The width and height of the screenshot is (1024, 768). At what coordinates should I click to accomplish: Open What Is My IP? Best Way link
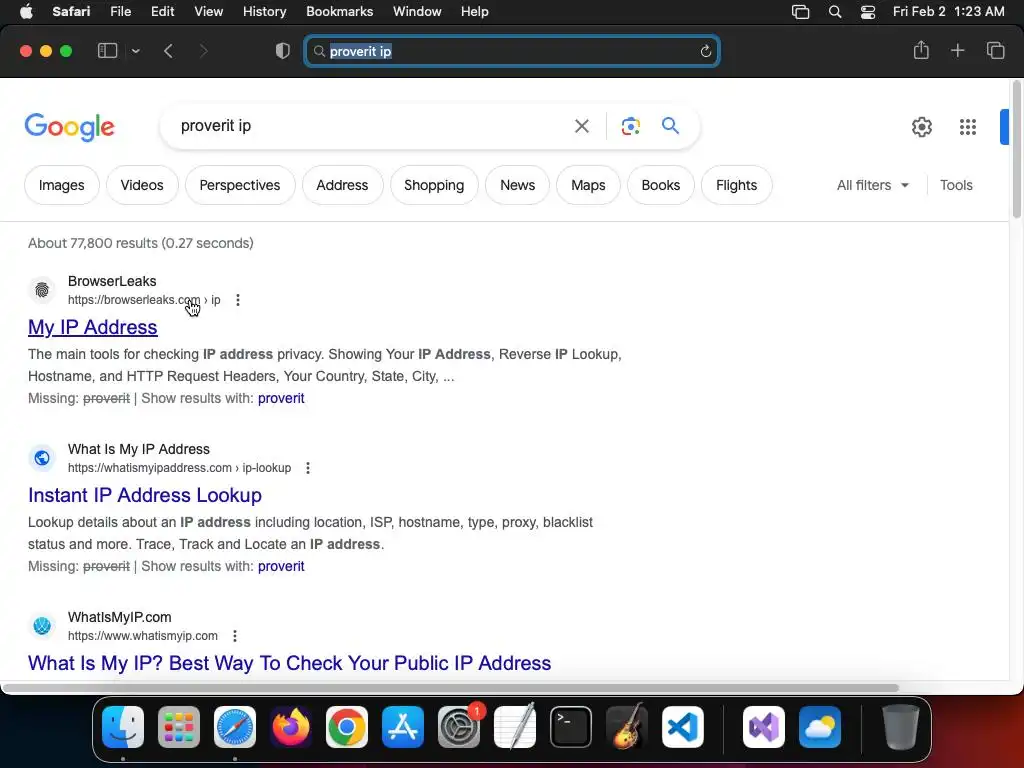289,662
